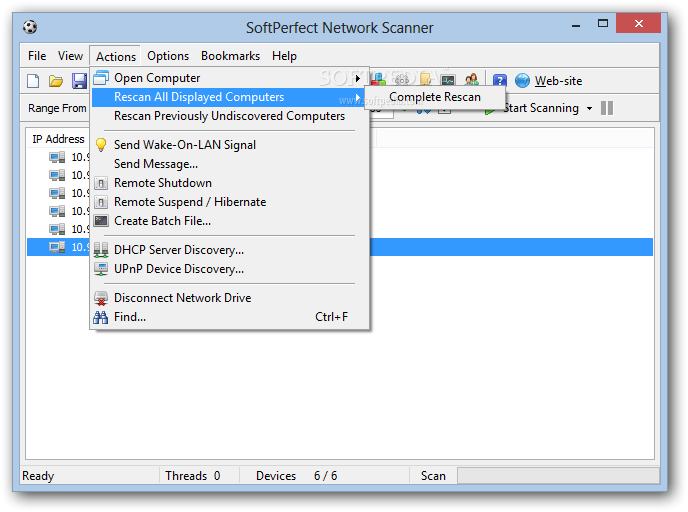Click the Remote Suspend / Hibernate icon

click(101, 202)
